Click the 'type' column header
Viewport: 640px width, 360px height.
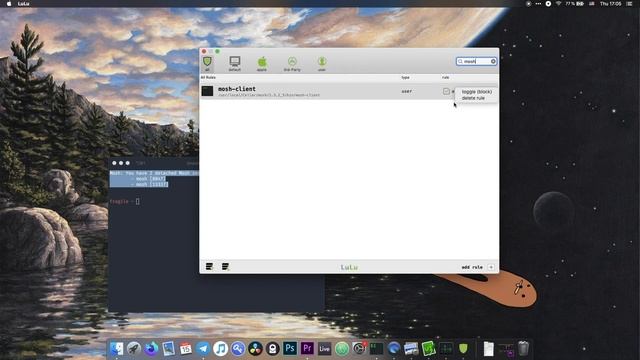pyautogui.click(x=405, y=77)
